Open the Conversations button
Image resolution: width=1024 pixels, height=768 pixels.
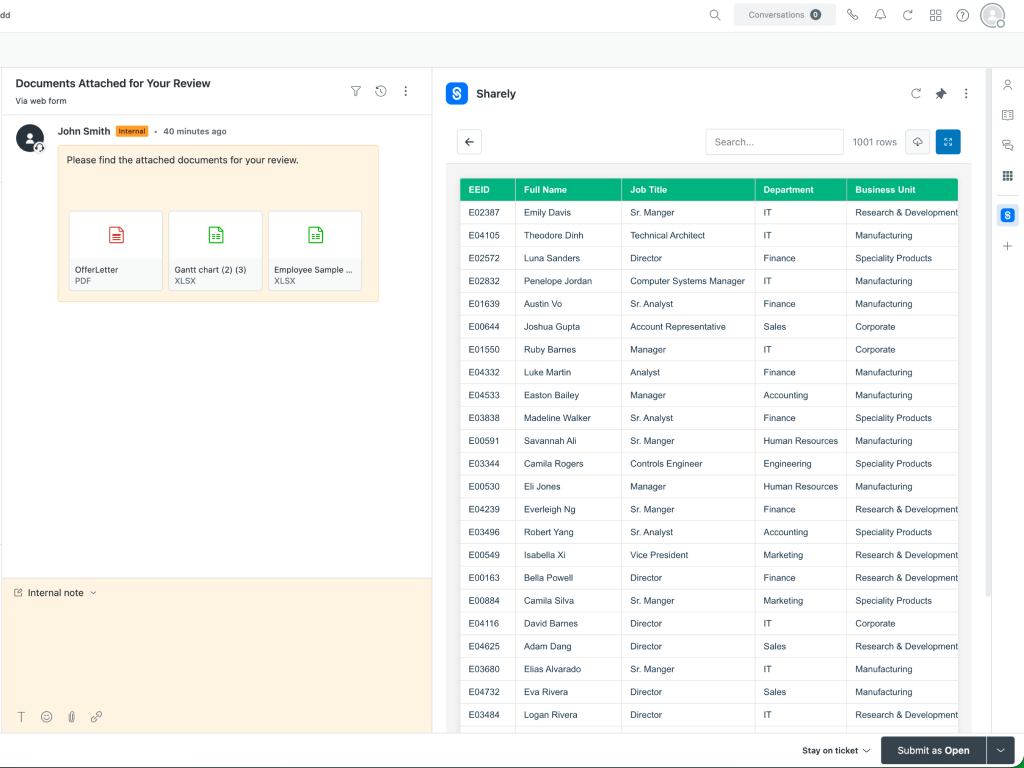coord(784,15)
